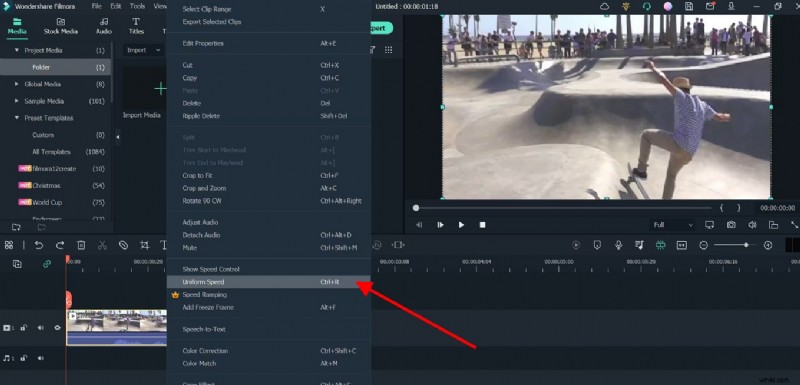Open the Import dropdown
The height and width of the screenshot is (385, 800).
click(143, 50)
